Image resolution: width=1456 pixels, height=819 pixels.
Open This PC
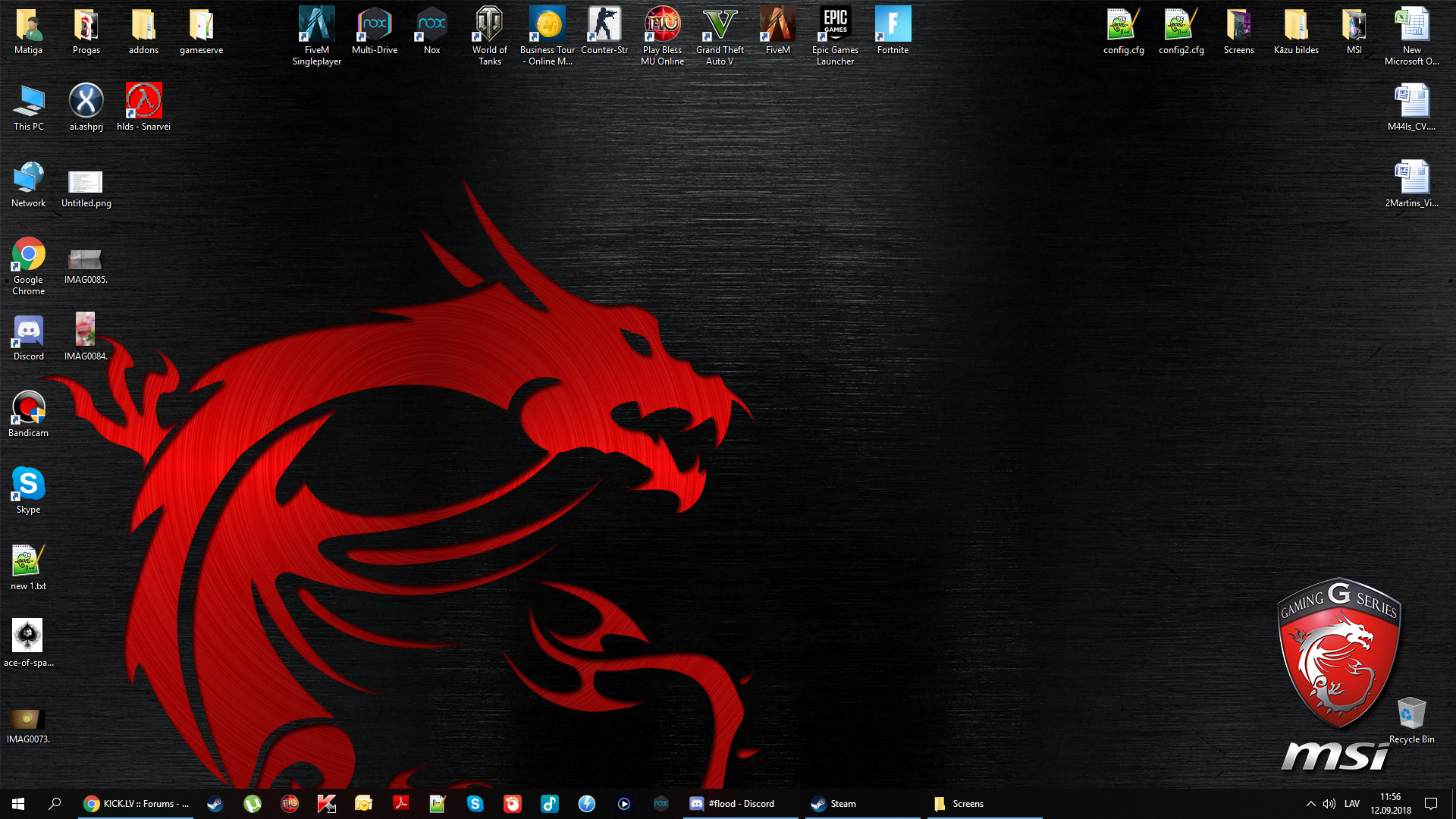[x=28, y=108]
